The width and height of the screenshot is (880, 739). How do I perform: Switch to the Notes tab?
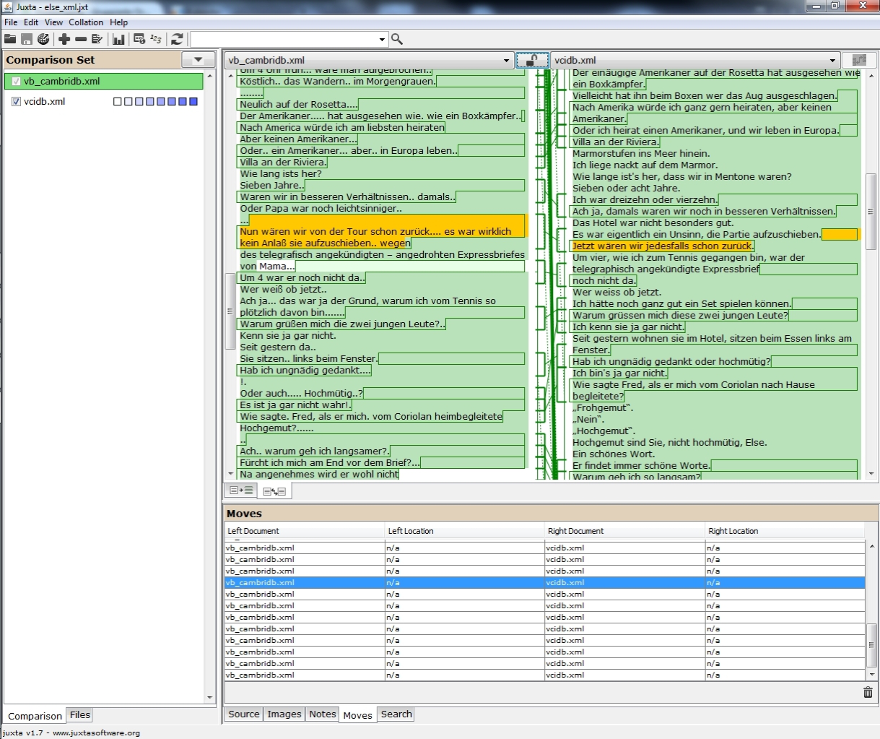click(322, 714)
